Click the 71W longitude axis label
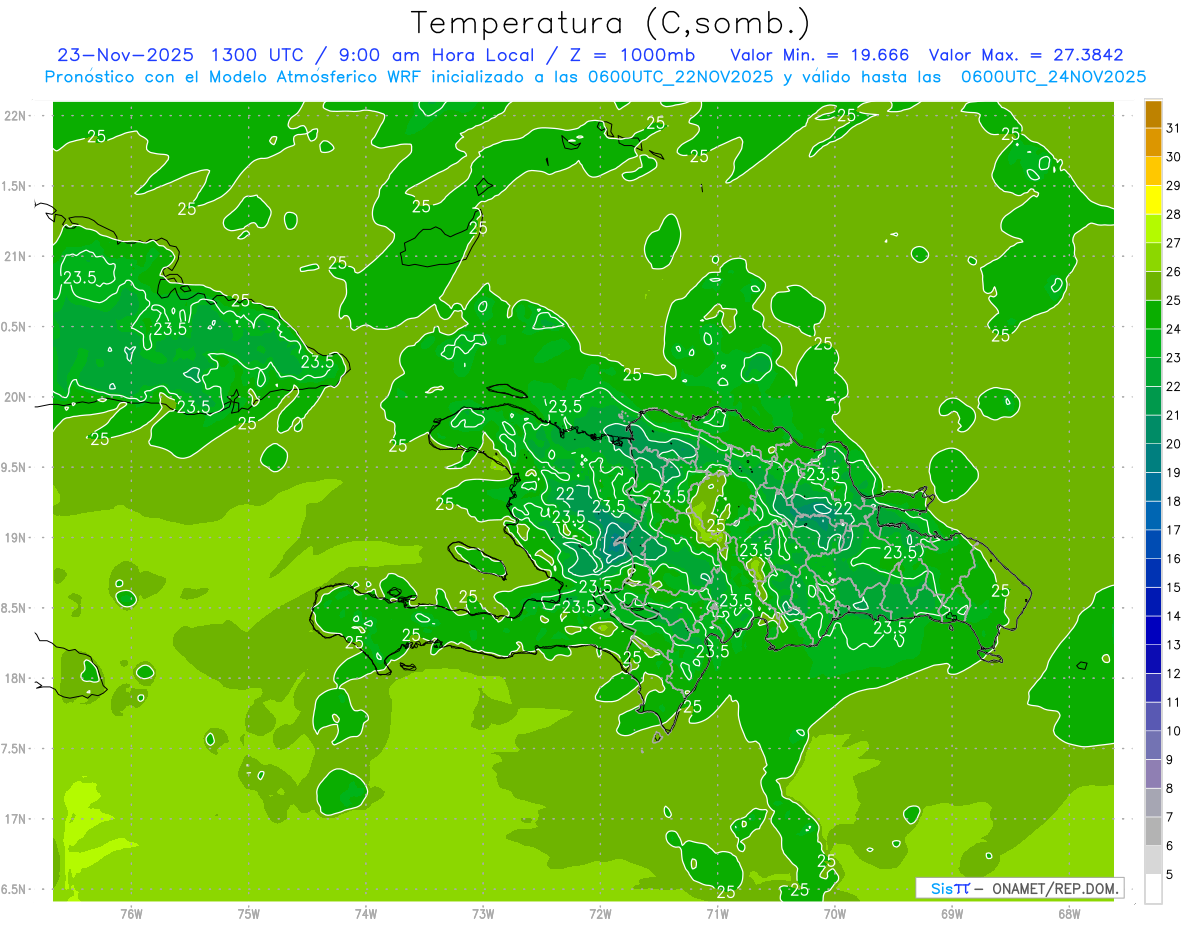The height and width of the screenshot is (927, 1200). click(717, 914)
